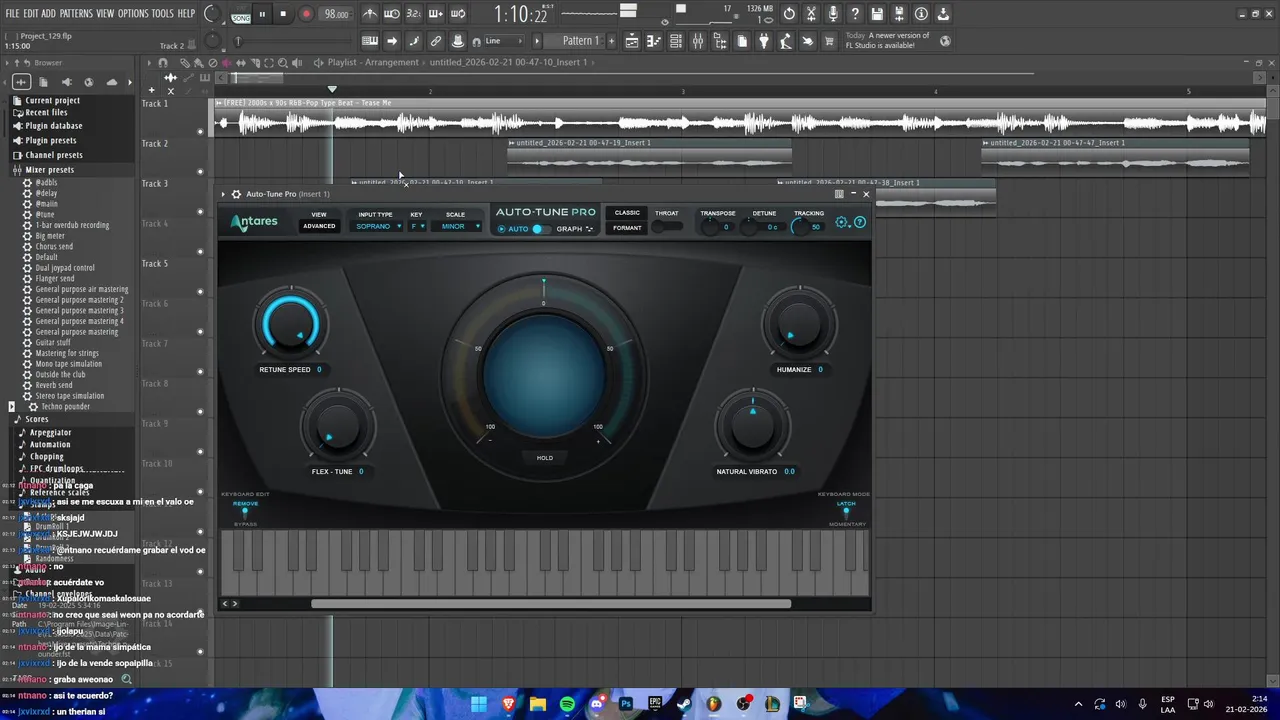Select the playlist zoom tool
1280x720 pixels.
click(283, 63)
